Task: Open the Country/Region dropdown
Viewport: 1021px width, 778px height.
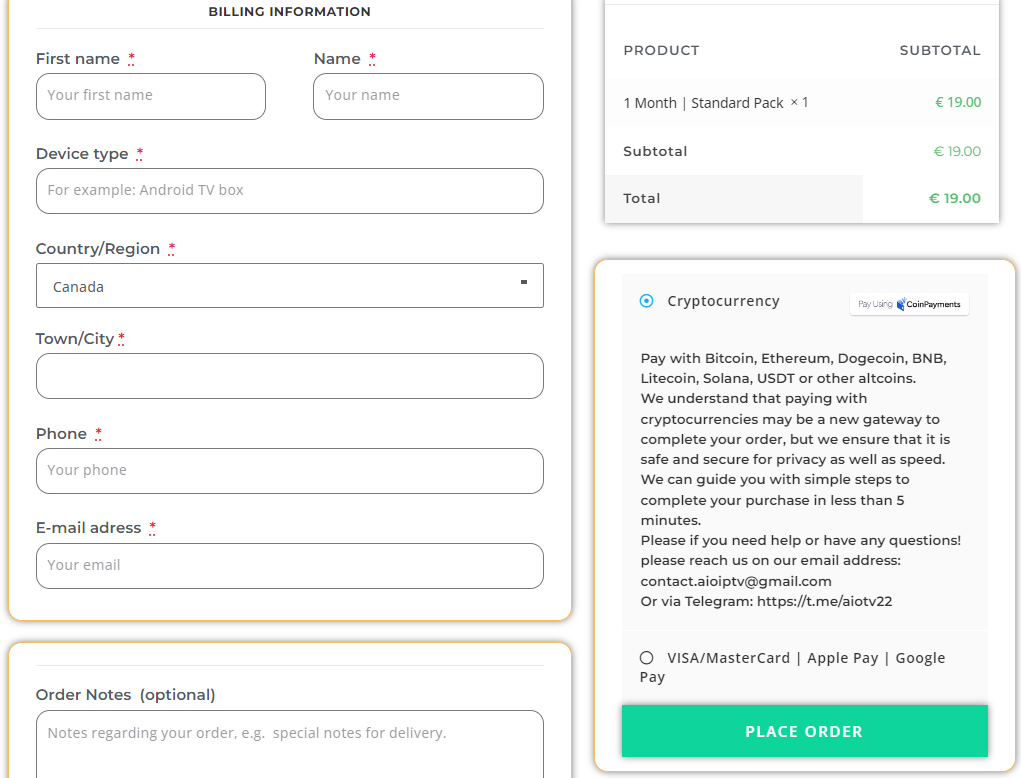Action: 289,286
